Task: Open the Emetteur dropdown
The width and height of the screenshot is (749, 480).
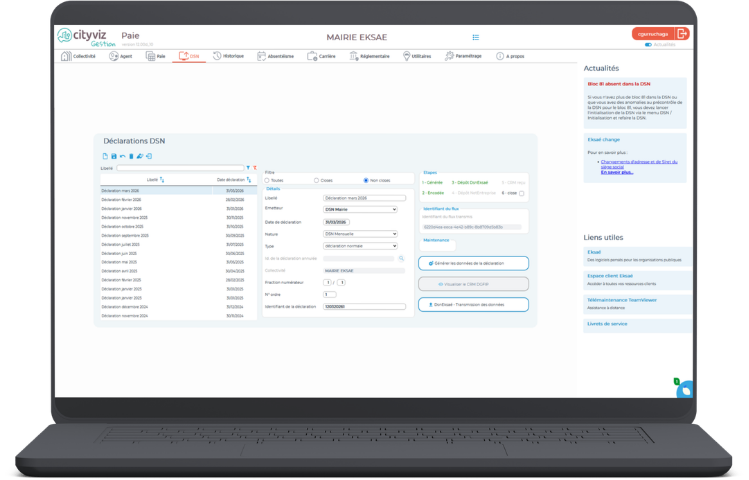Action: coord(360,209)
